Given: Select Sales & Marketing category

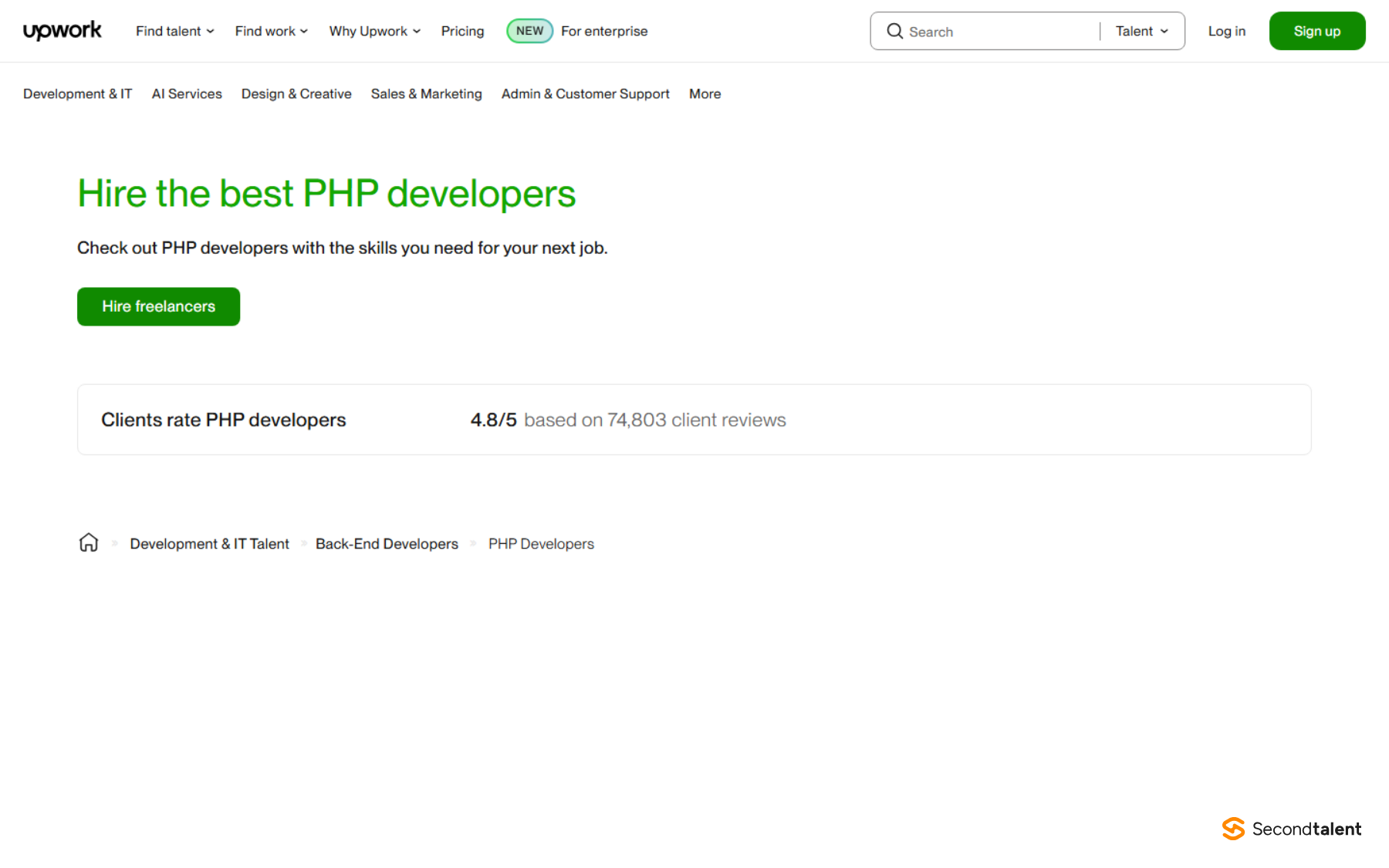Looking at the screenshot, I should (426, 93).
